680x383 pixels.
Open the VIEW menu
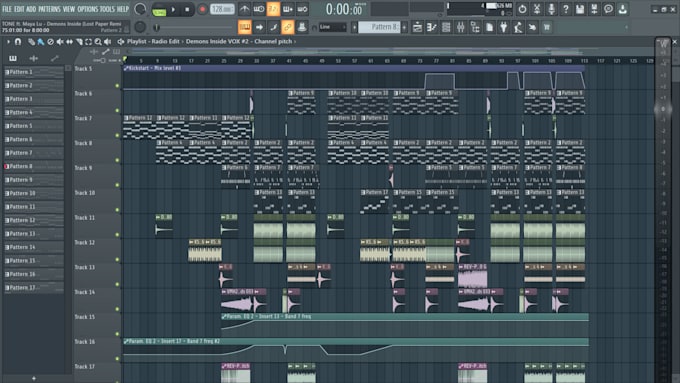coord(69,9)
